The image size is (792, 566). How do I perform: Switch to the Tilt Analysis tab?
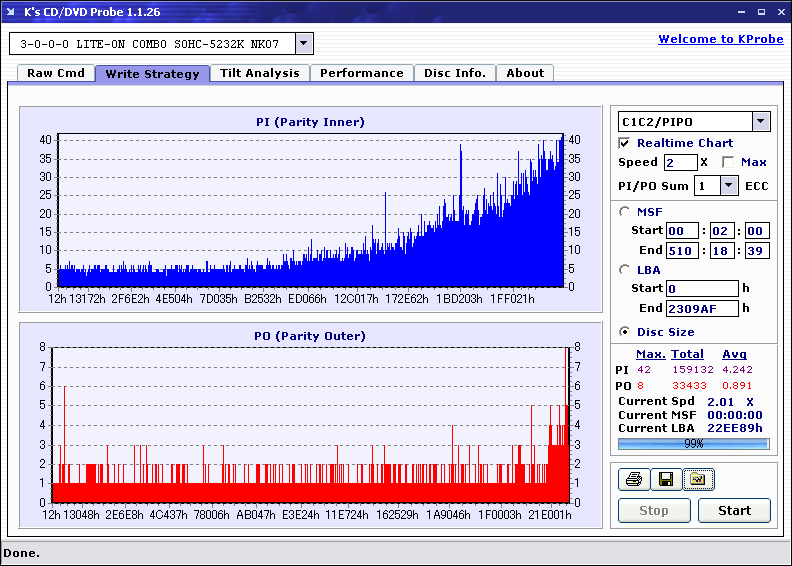[x=260, y=73]
